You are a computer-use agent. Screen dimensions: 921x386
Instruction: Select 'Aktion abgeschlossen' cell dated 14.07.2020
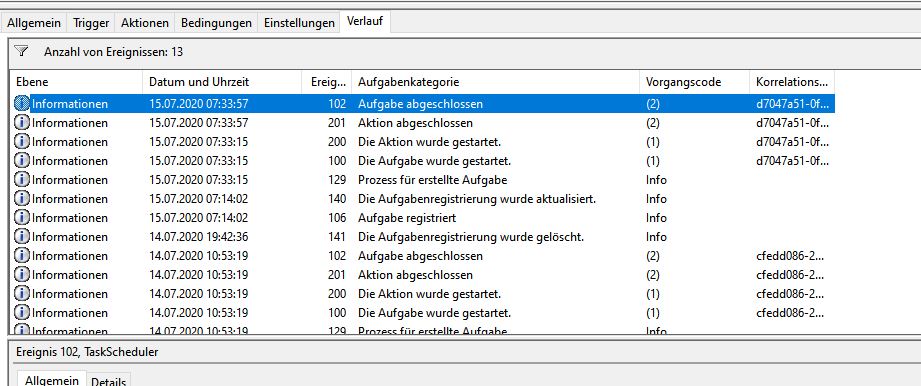[x=415, y=275]
